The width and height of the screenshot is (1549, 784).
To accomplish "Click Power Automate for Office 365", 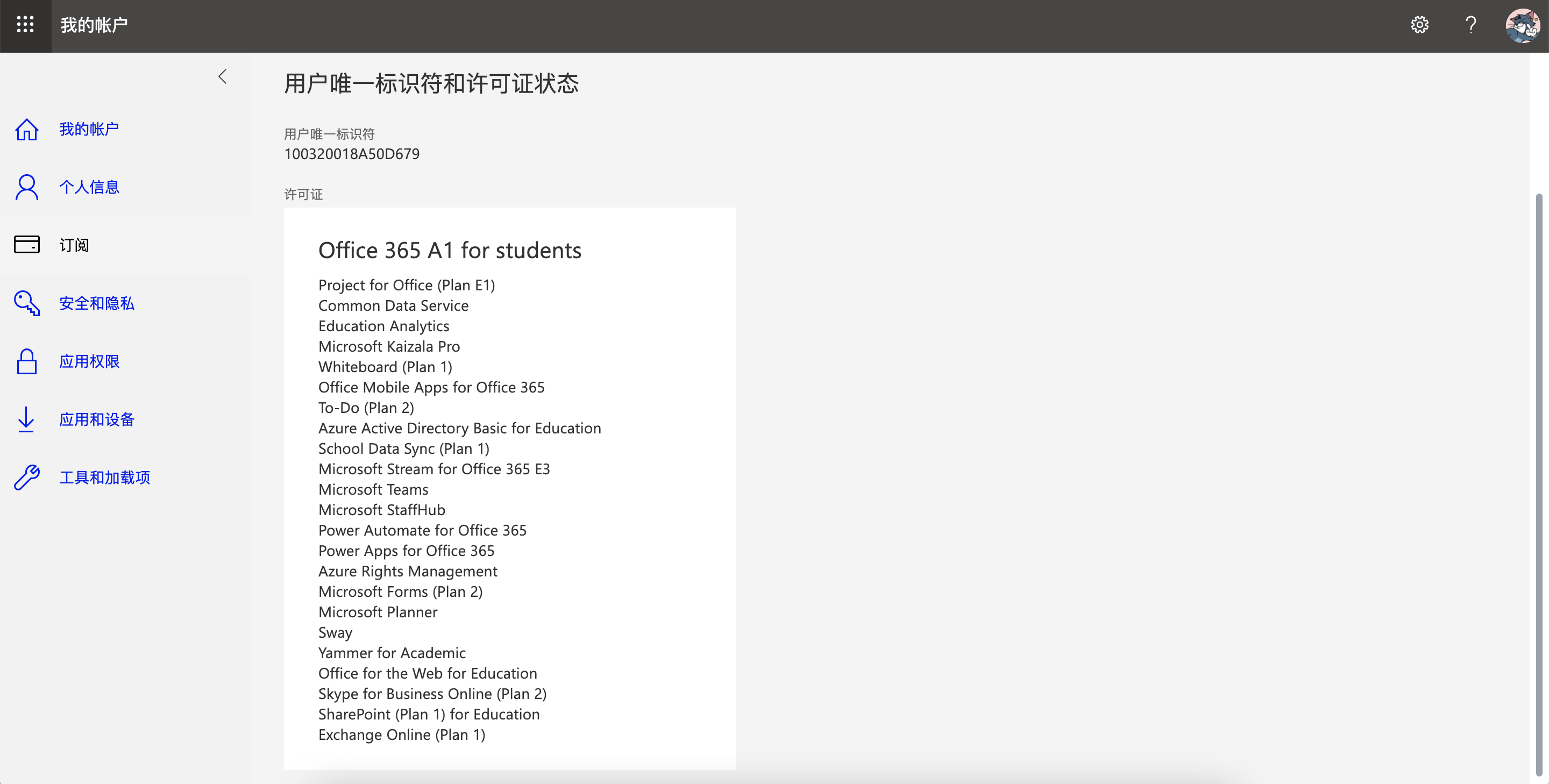I will [x=422, y=530].
